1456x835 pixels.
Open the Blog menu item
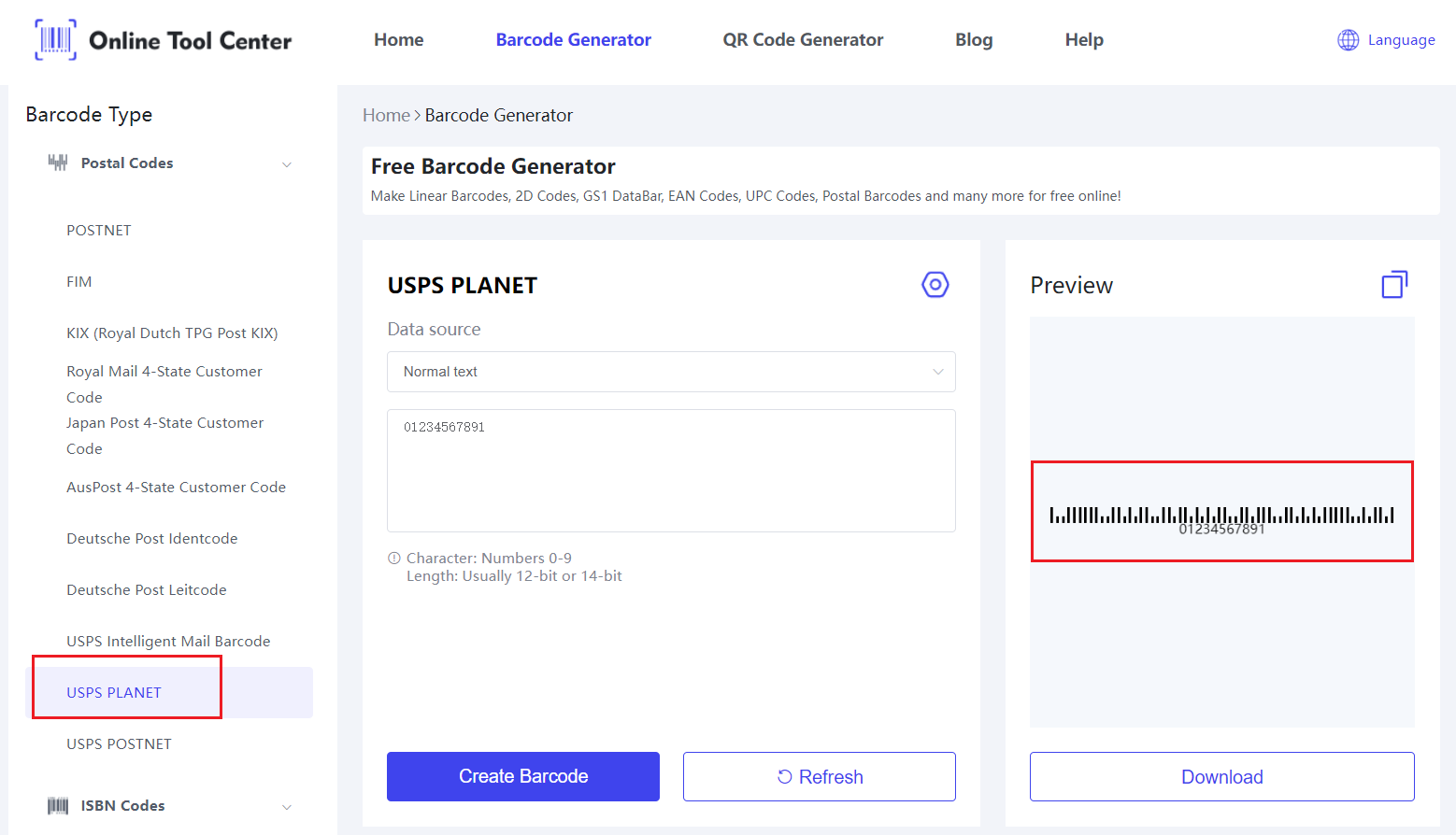click(x=974, y=40)
